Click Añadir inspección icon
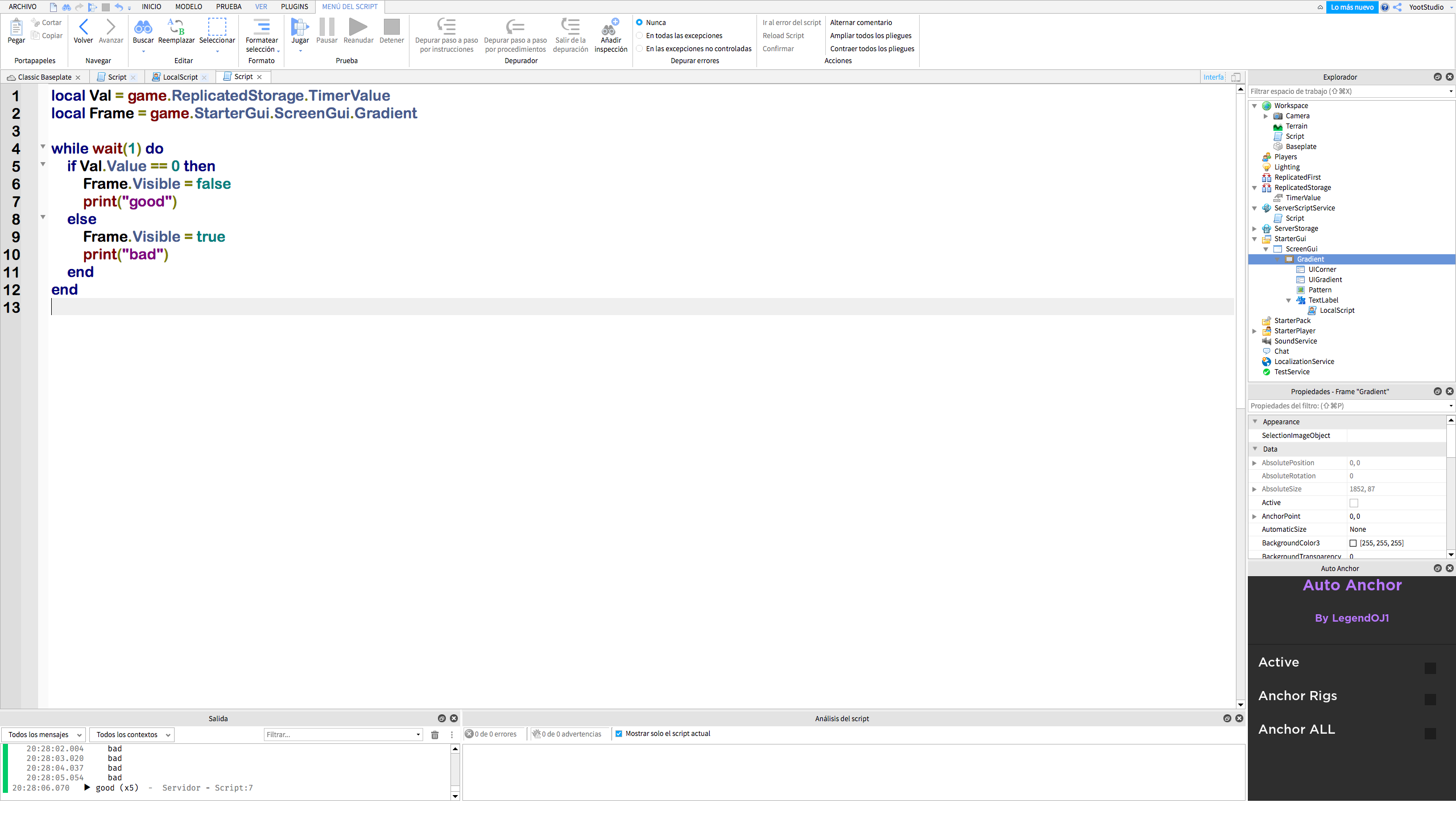Screen dimensions: 1456x819 click(610, 27)
